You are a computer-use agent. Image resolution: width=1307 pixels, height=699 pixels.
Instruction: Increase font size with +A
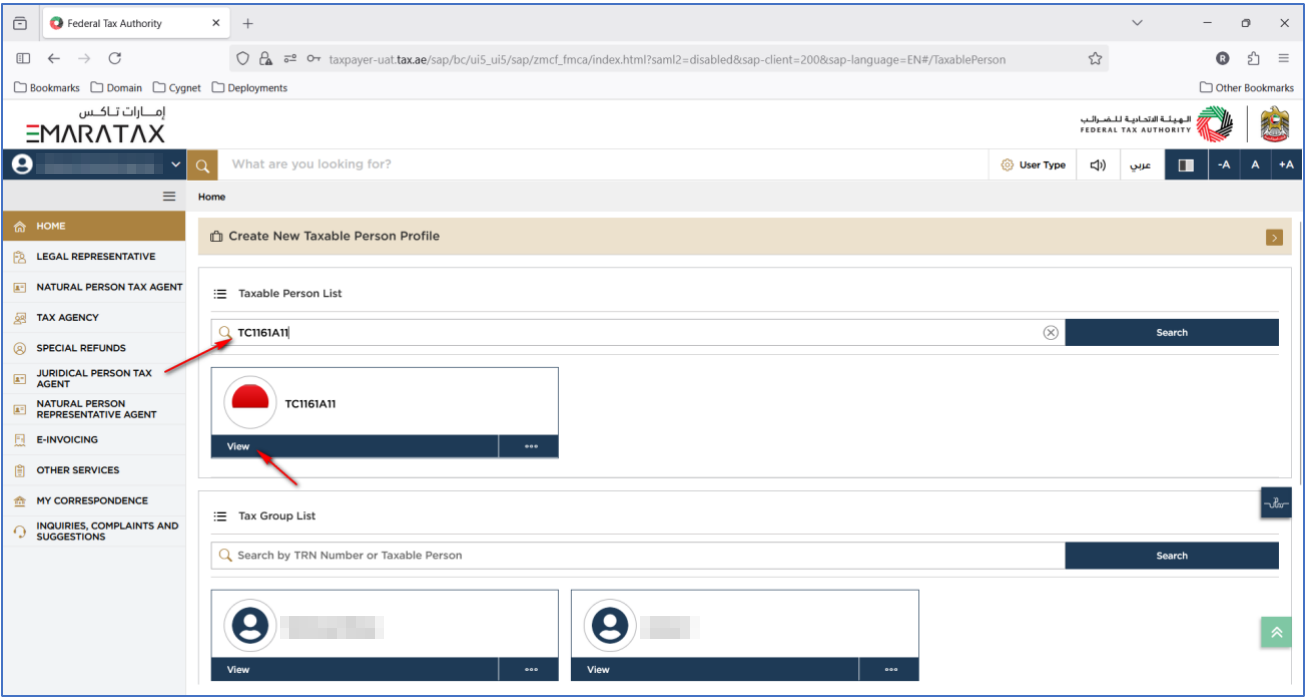[1287, 165]
